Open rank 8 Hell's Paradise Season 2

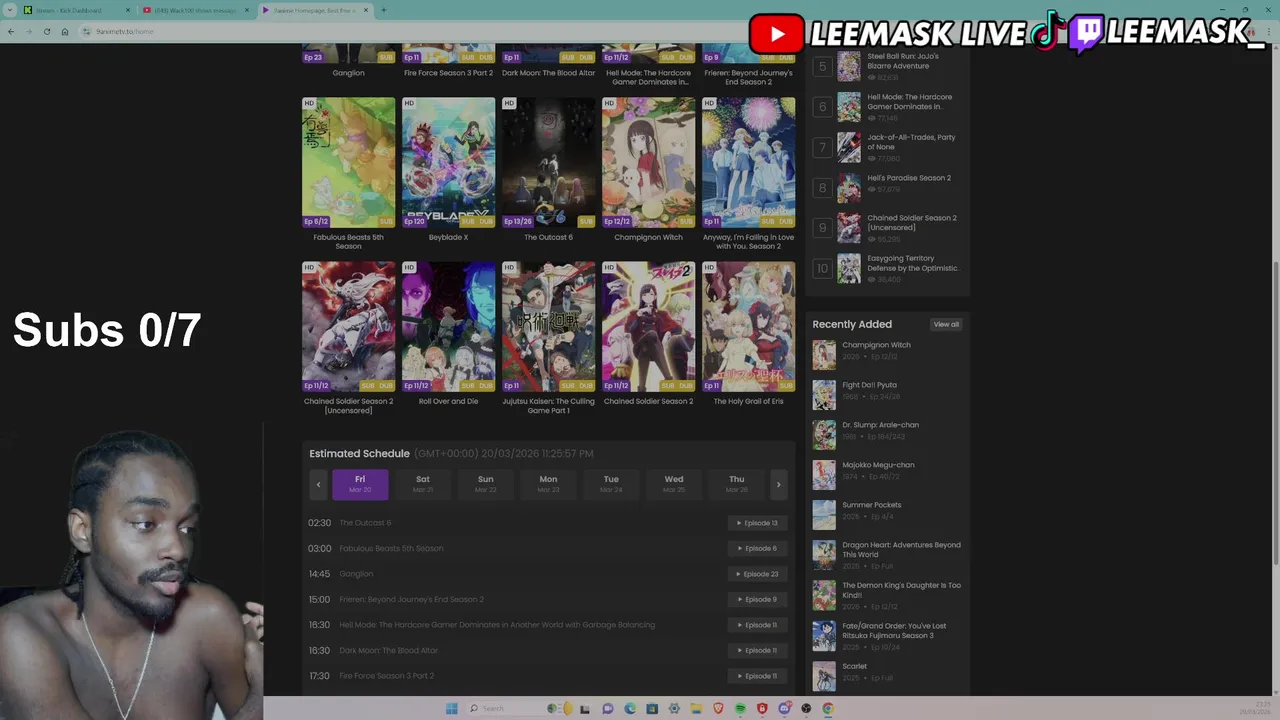909,178
